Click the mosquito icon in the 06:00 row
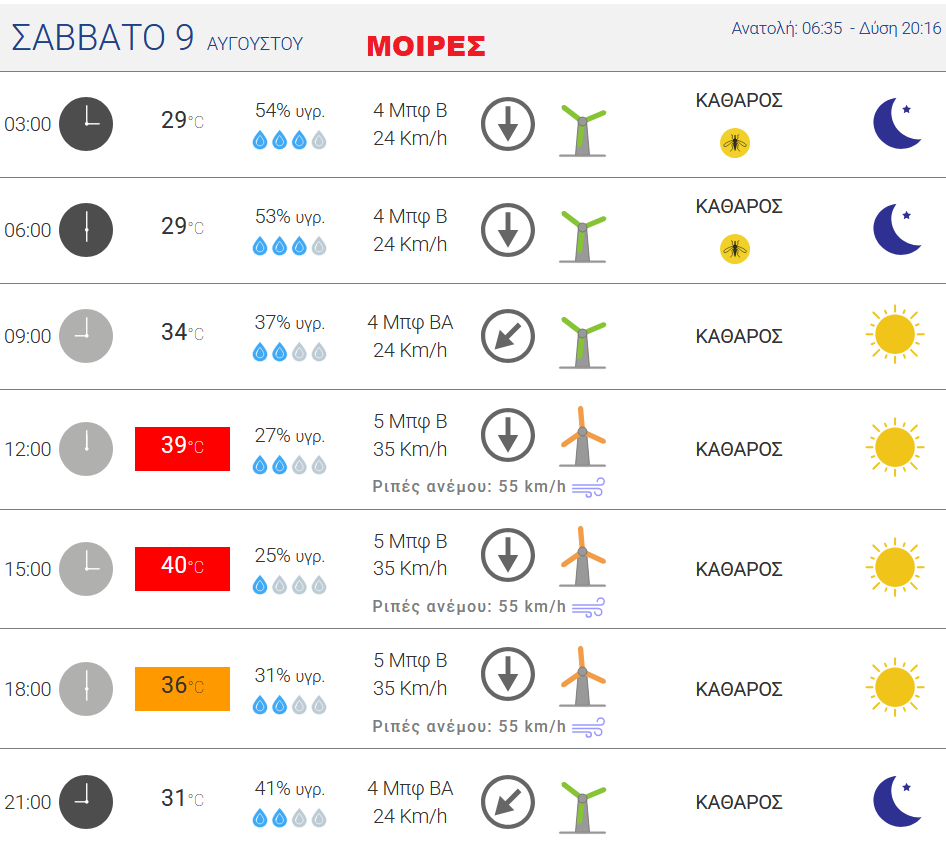Screen dimensions: 946x854 [x=735, y=249]
